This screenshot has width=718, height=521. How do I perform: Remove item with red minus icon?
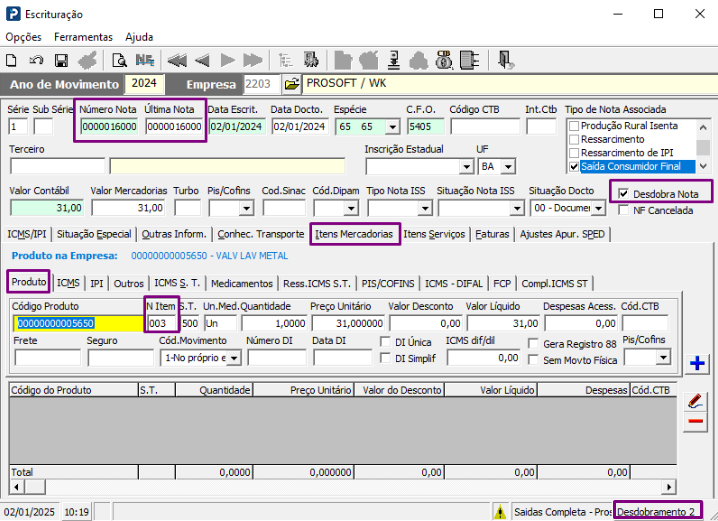(x=696, y=421)
